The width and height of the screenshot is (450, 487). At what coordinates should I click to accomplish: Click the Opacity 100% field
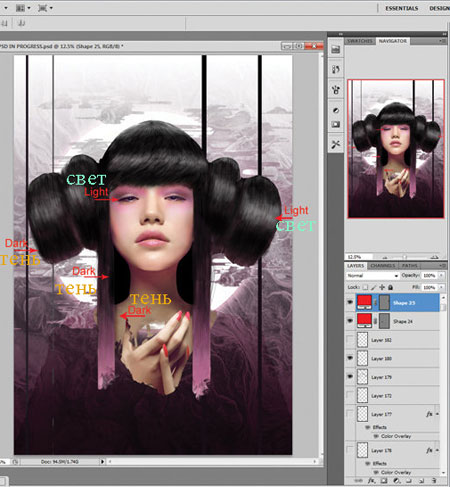429,276
